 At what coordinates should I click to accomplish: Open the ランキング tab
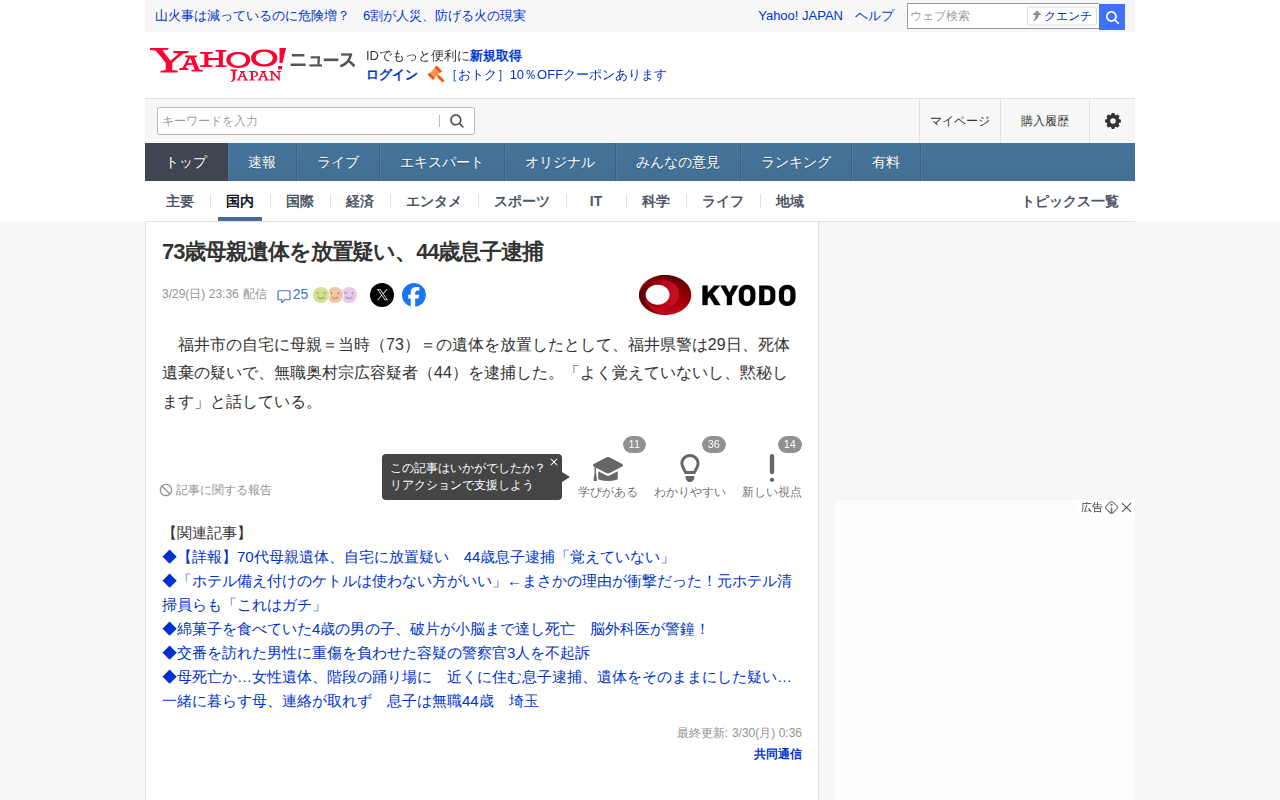tap(796, 162)
